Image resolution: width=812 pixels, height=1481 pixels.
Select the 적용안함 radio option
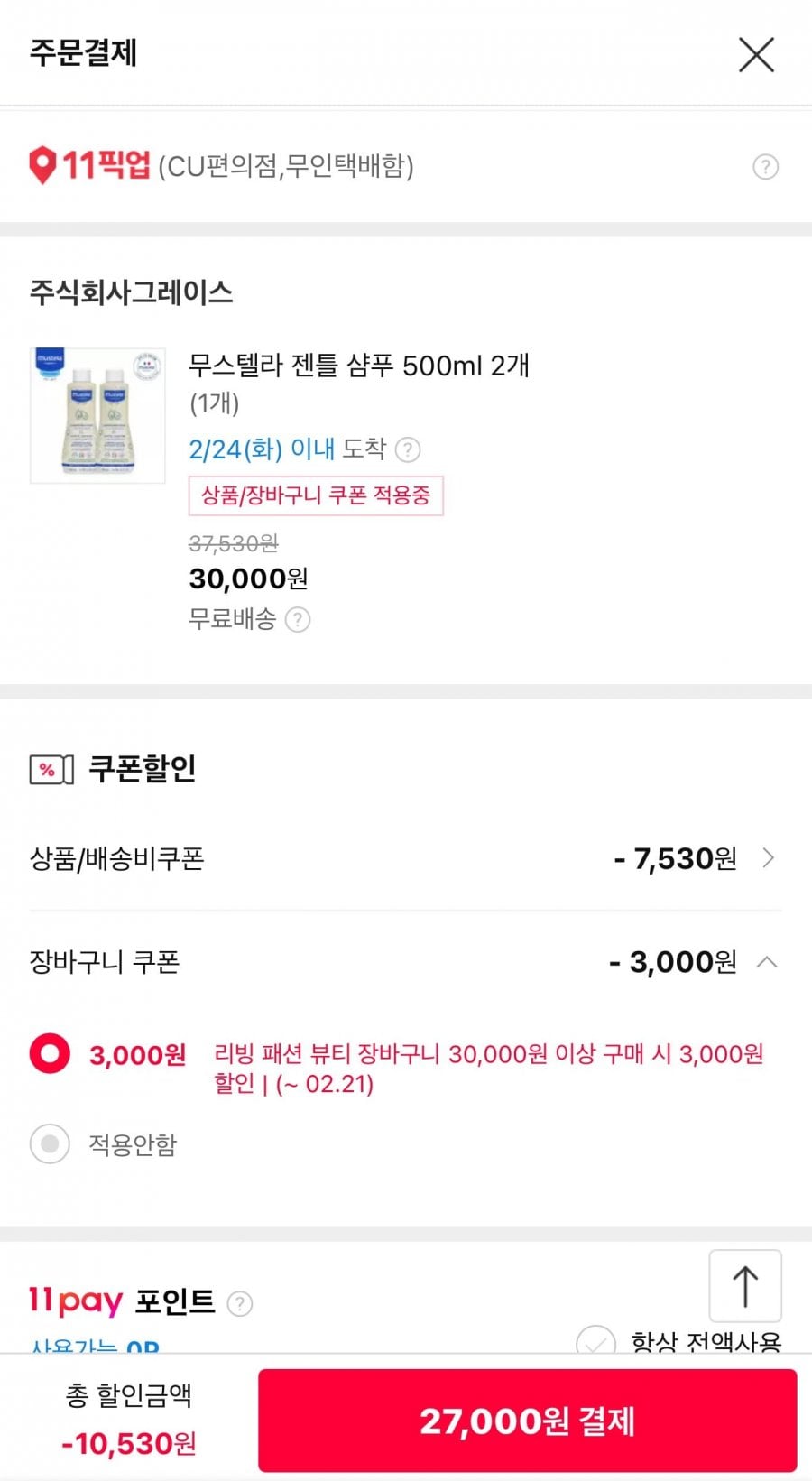(50, 1144)
